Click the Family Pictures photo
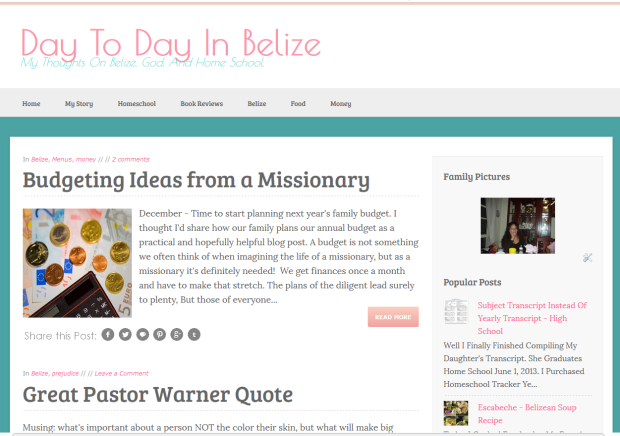Image resolution: width=620 pixels, height=436 pixels. click(x=518, y=225)
